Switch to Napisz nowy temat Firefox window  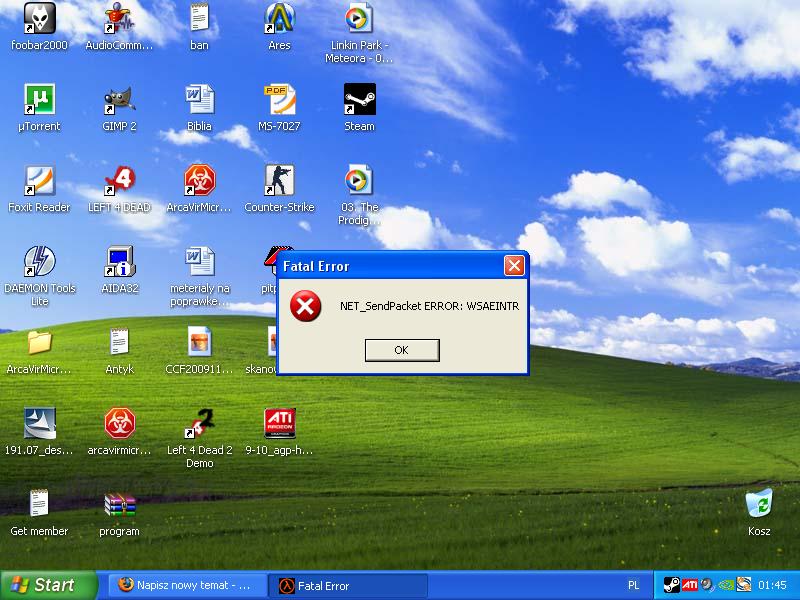(186, 585)
